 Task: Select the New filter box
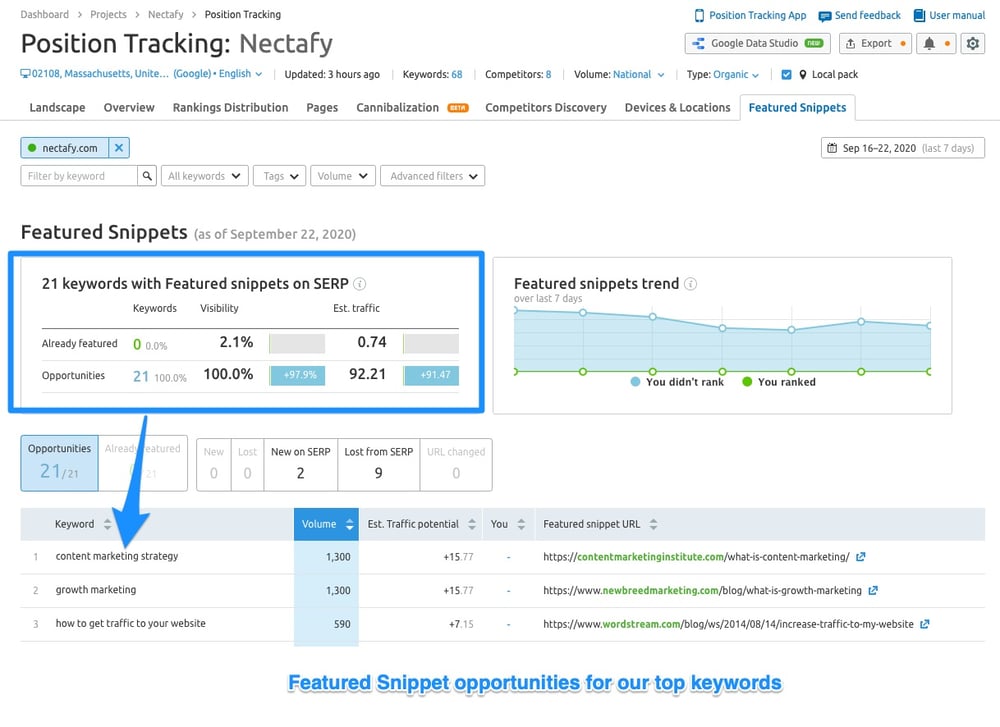tap(214, 464)
